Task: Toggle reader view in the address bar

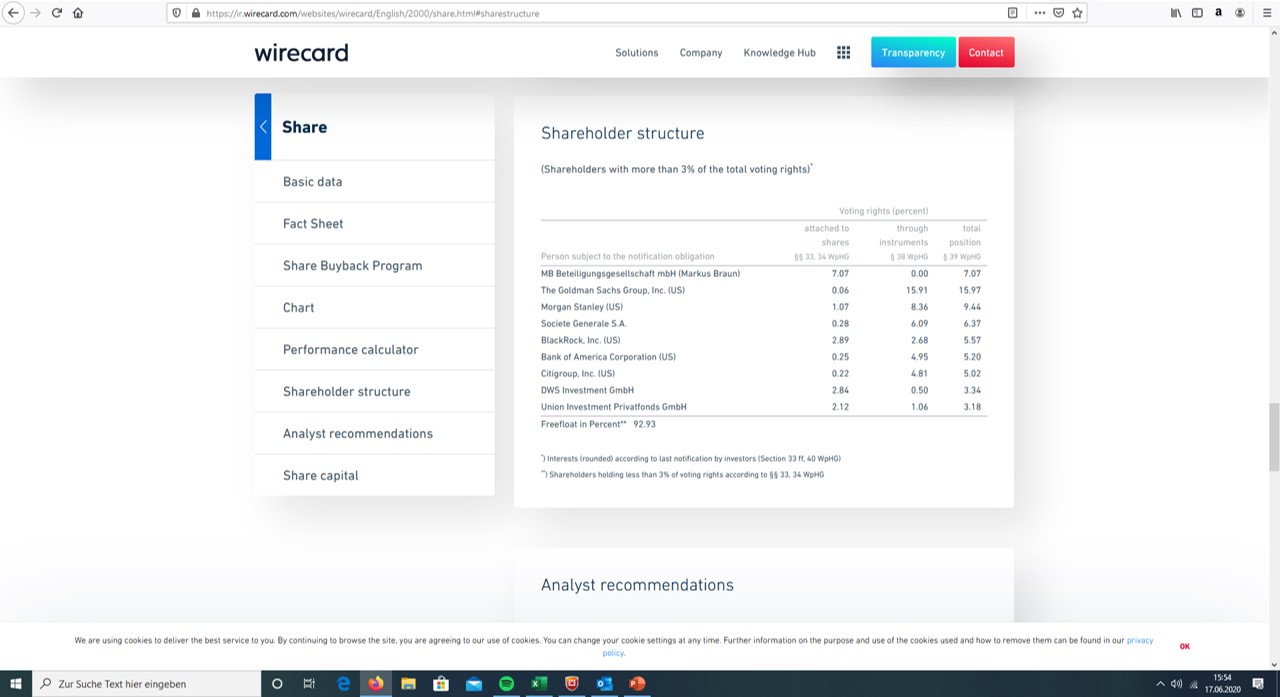Action: pyautogui.click(x=1013, y=13)
